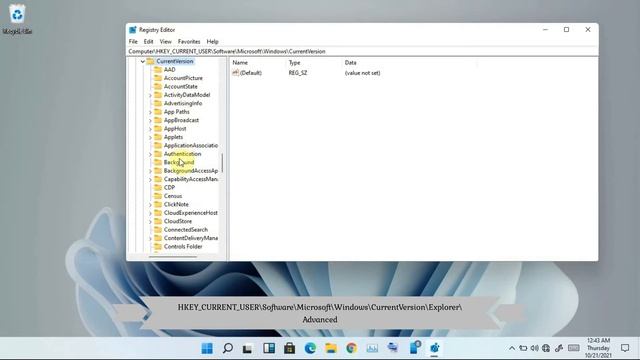This screenshot has width=640, height=360.
Task: Click the Census folder icon
Action: pyautogui.click(x=158, y=196)
